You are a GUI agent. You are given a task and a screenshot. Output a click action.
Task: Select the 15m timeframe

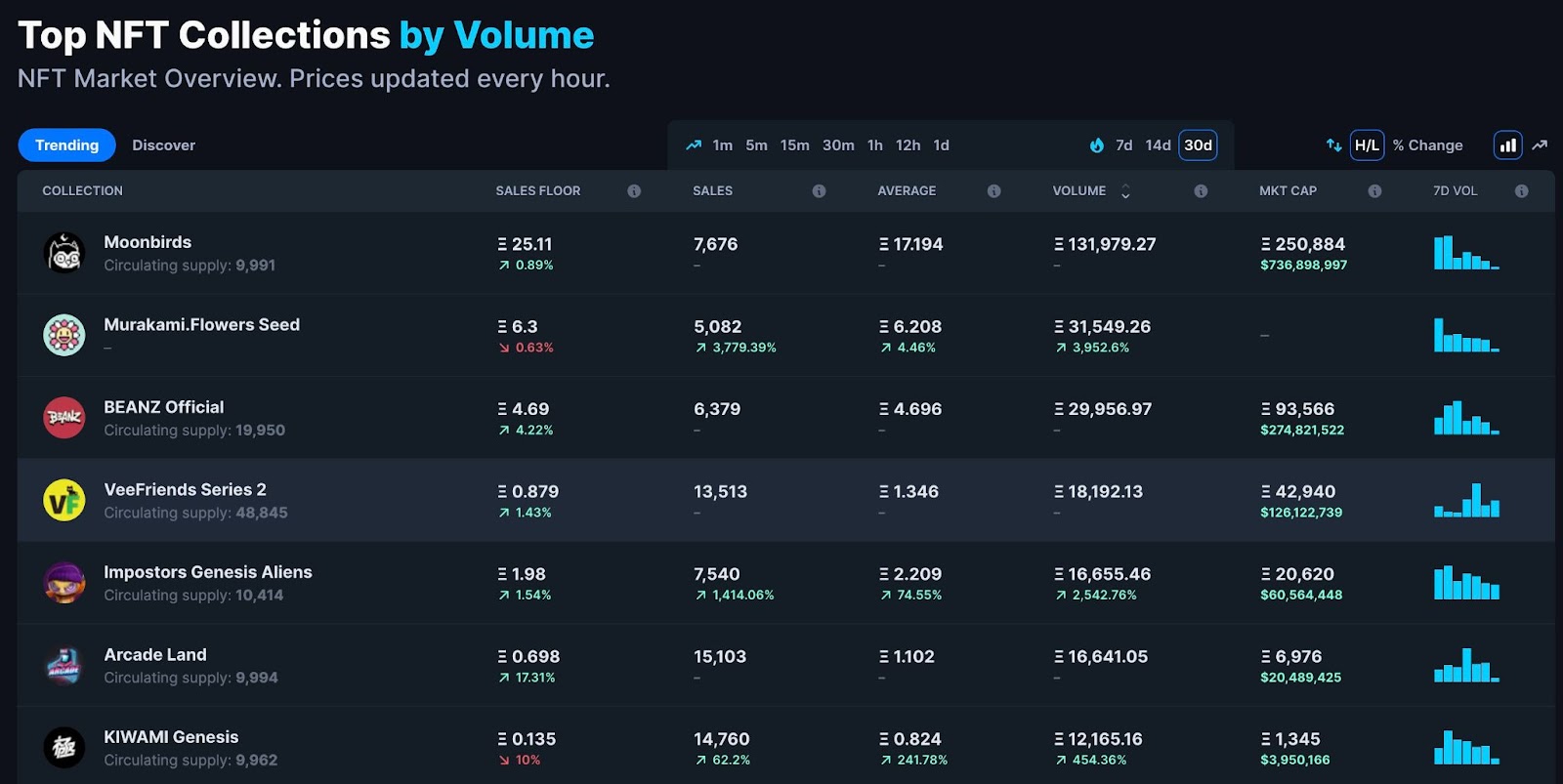[794, 145]
